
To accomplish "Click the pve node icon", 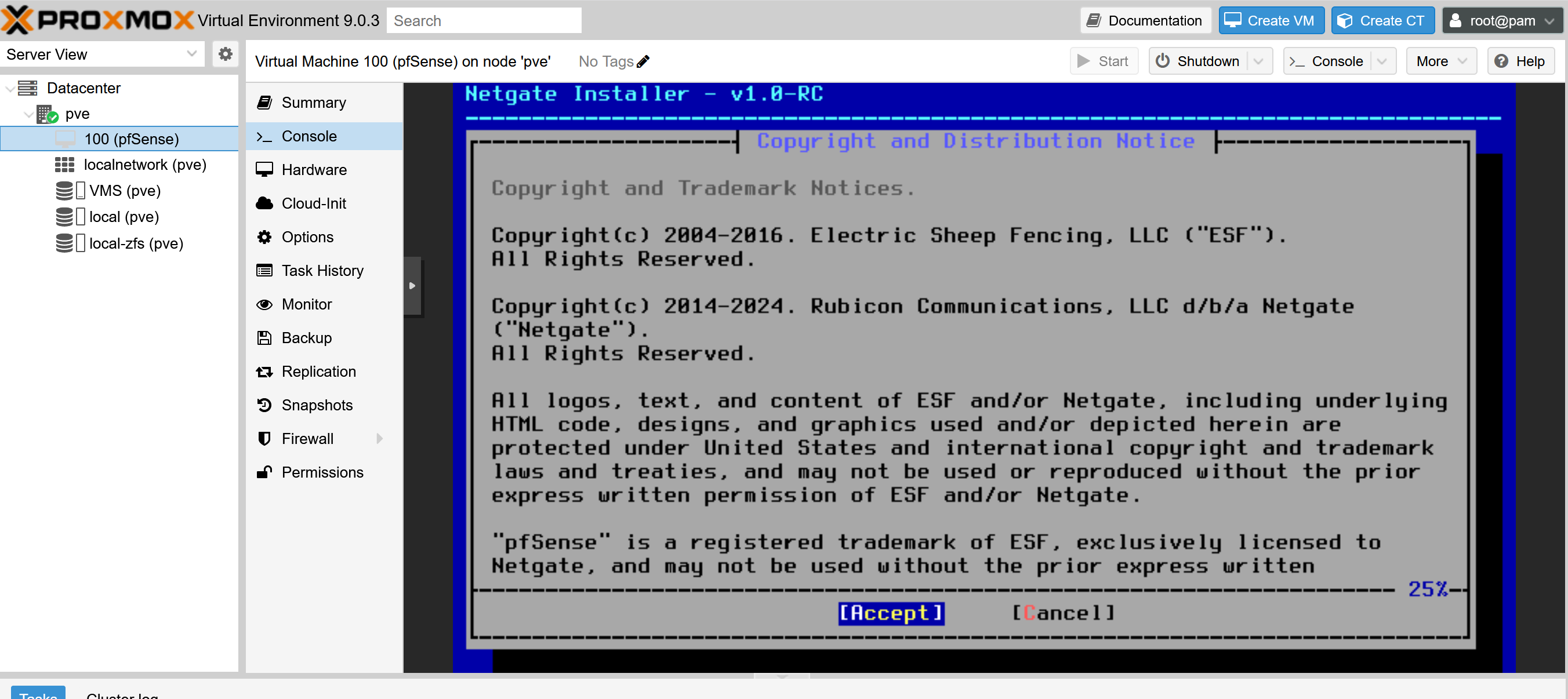I will (x=47, y=114).
